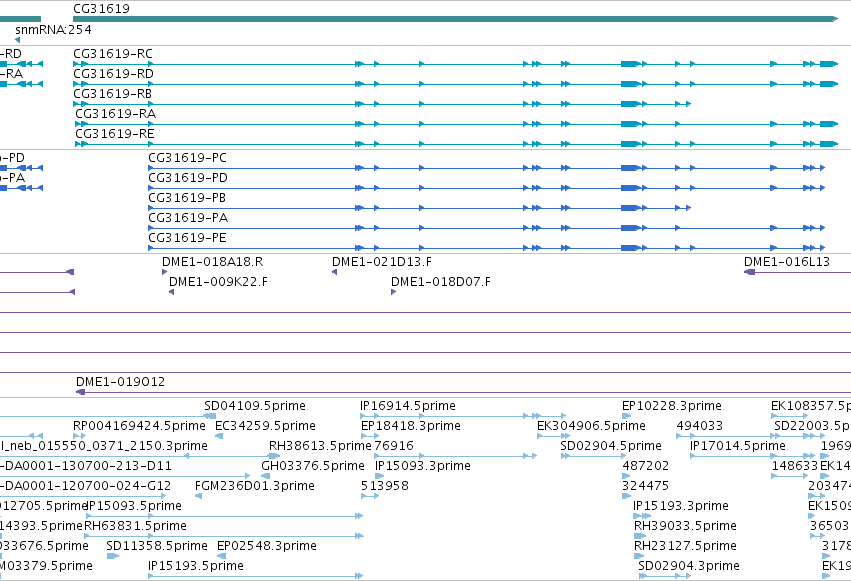
Task: Select BAC end DME1-009K22.F
Action: (218, 282)
